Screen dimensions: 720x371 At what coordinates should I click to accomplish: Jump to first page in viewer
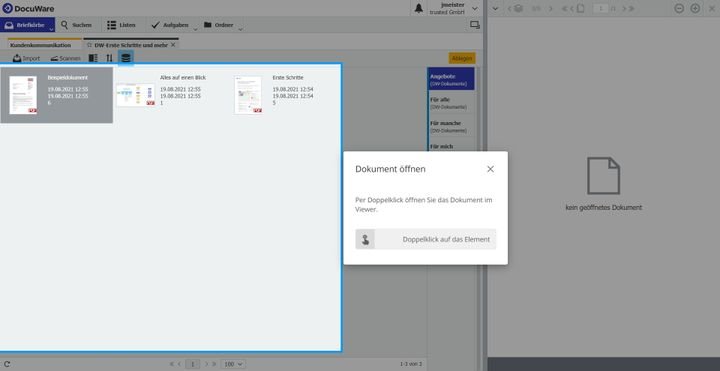(565, 8)
